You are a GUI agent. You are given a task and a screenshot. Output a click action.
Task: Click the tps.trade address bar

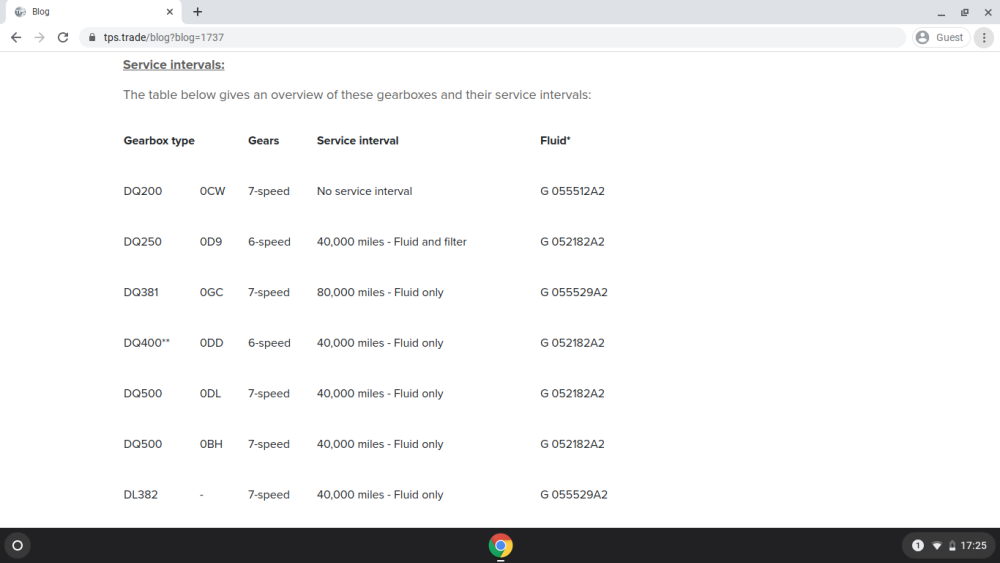tap(400, 37)
